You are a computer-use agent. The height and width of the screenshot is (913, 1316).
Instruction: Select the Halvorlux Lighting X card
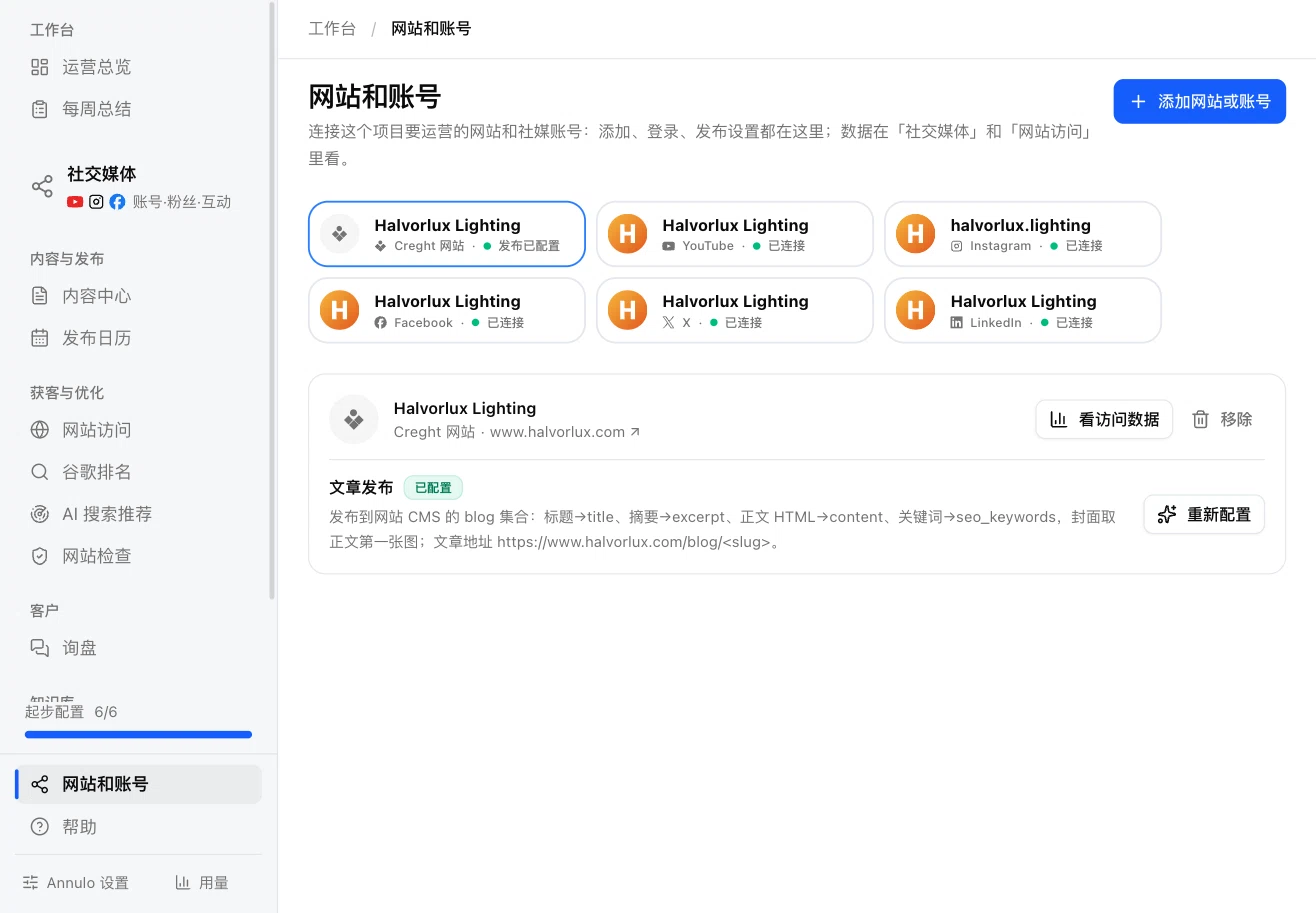[735, 310]
